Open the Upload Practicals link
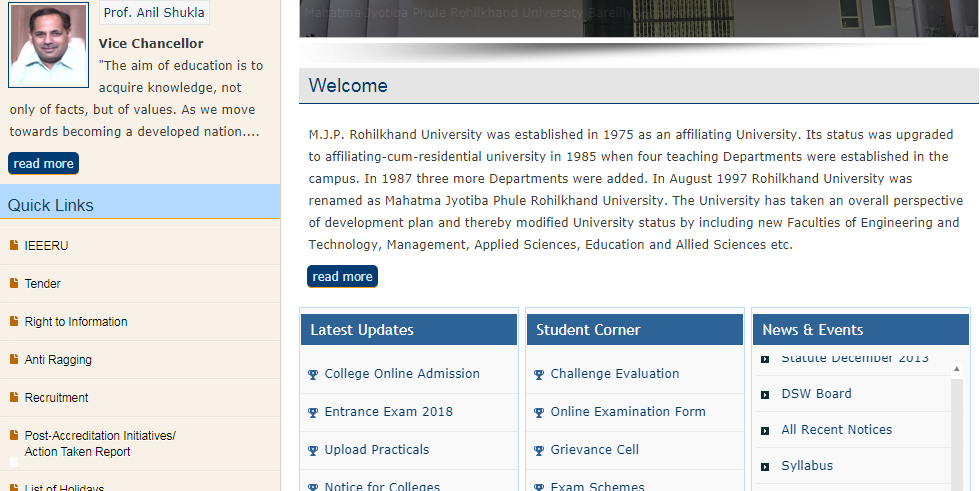Viewport: 980px width, 491px height. [376, 450]
